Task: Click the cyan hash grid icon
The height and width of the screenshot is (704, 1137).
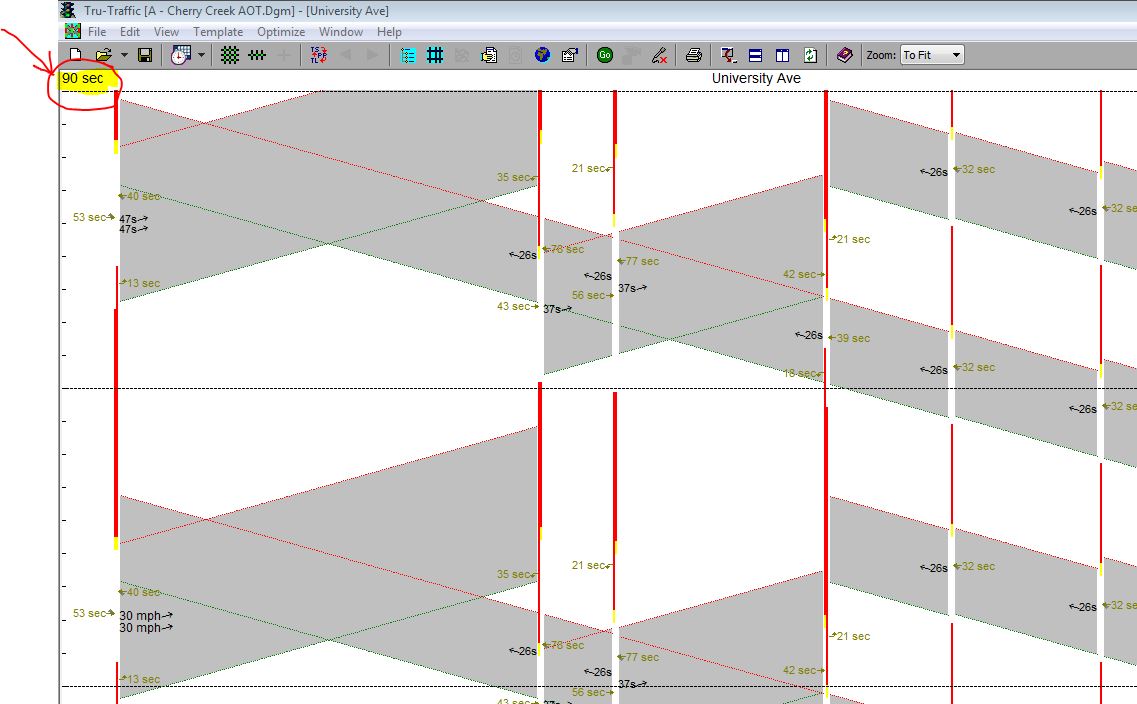Action: click(435, 55)
